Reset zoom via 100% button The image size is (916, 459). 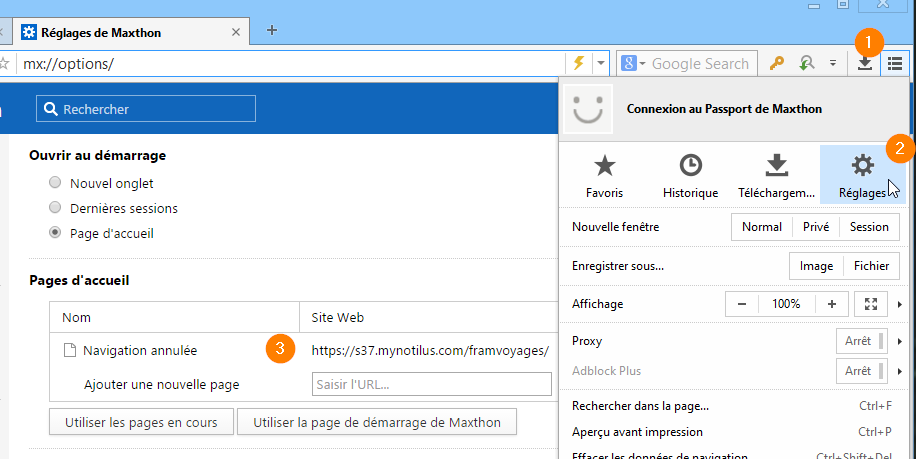(786, 304)
